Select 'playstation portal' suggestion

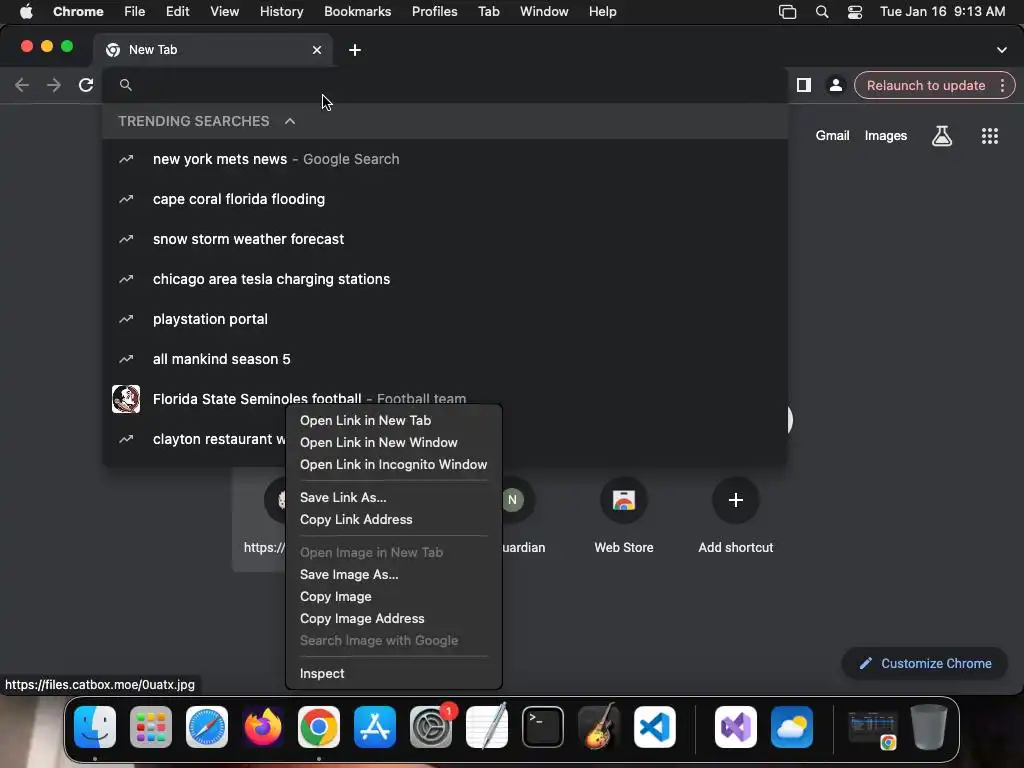(444, 319)
